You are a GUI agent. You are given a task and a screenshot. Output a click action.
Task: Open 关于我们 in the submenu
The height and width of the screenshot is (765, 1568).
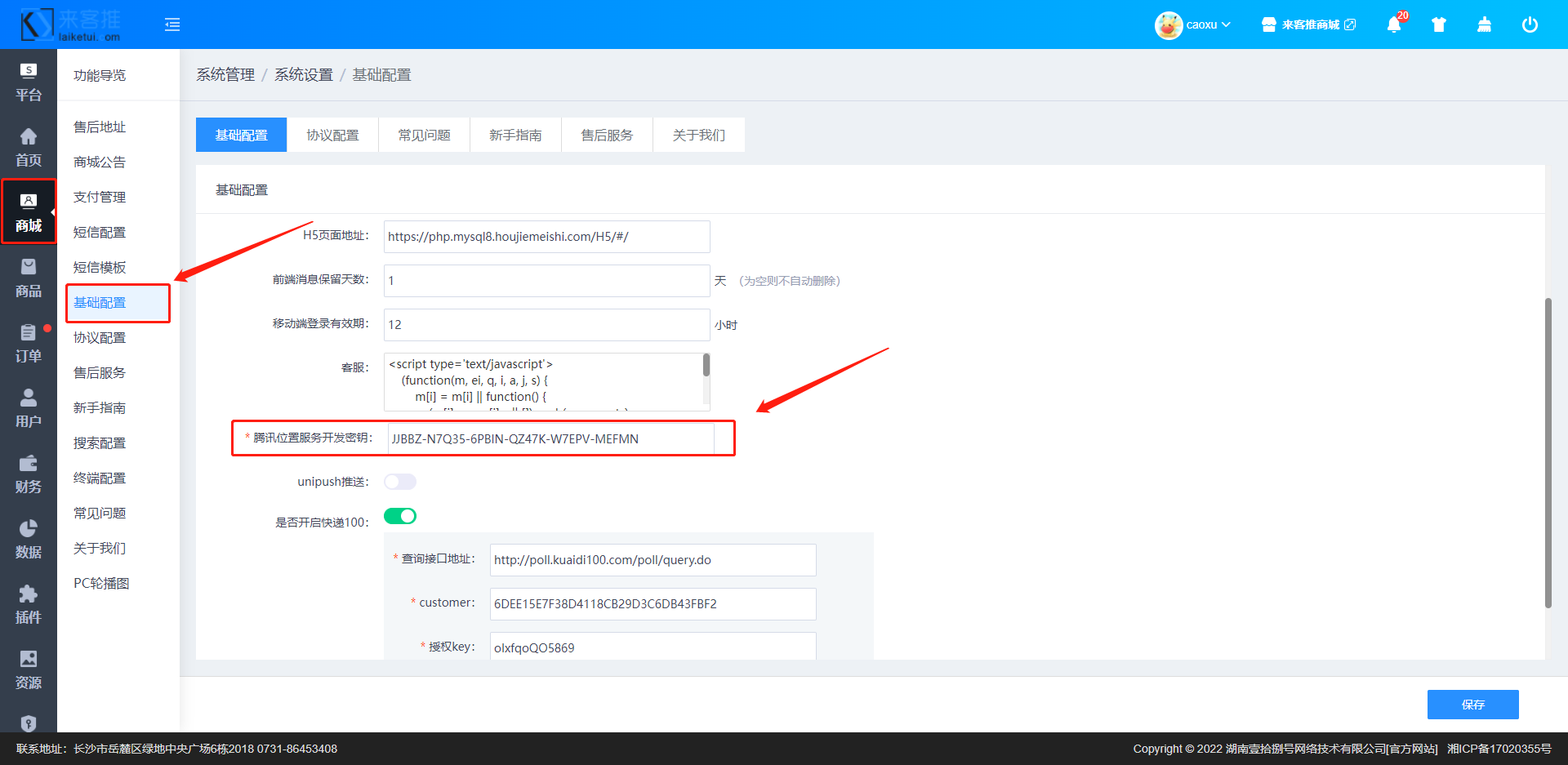tap(100, 548)
